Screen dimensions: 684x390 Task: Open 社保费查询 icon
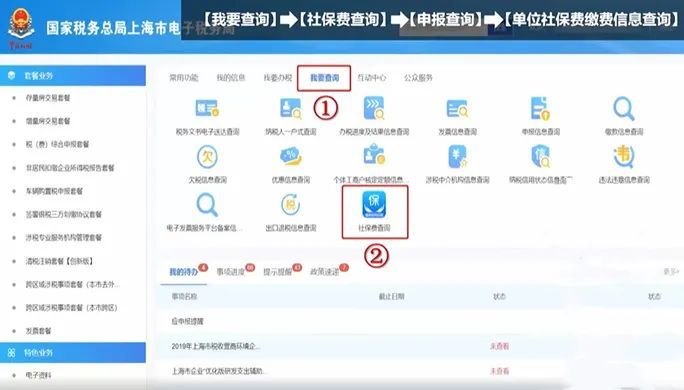(374, 205)
